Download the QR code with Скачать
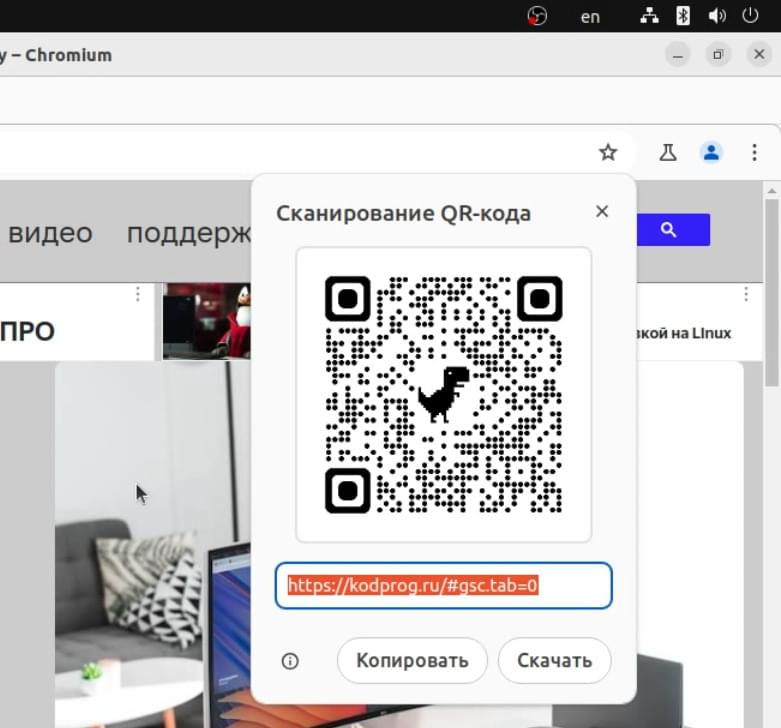 [x=554, y=661]
